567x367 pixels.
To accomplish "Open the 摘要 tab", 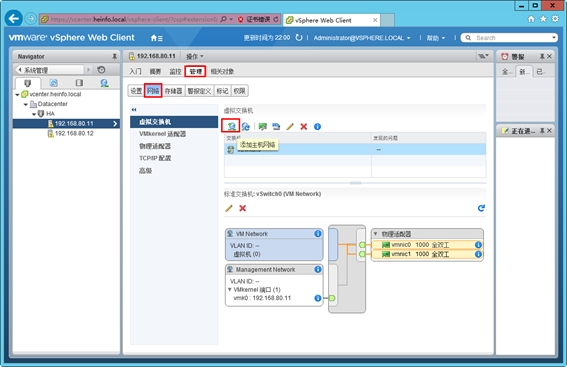I will coord(155,71).
